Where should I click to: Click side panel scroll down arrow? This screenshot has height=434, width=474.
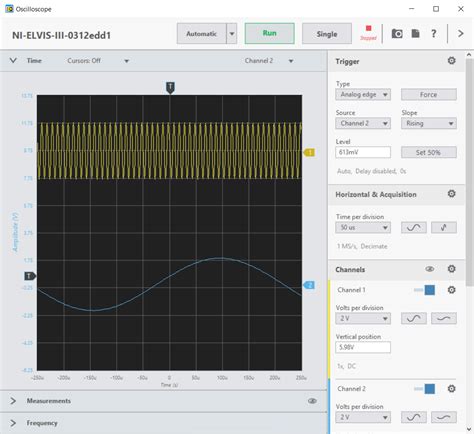[469, 429]
